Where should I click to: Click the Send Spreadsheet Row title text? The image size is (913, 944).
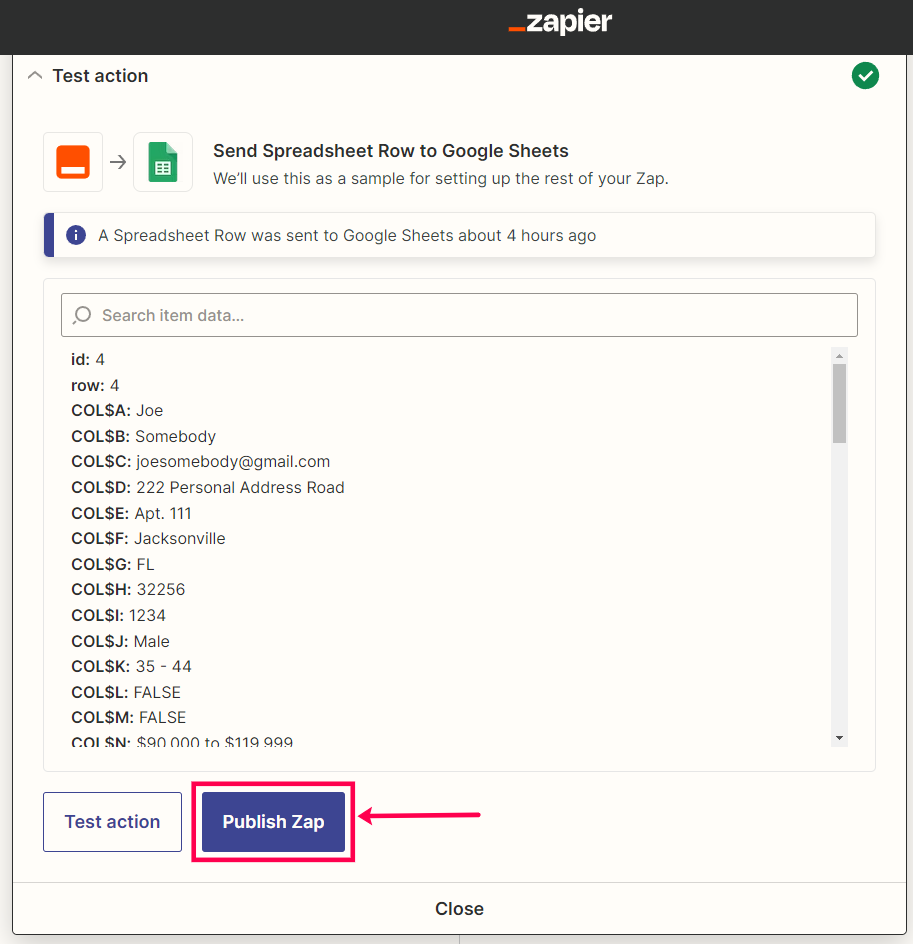point(391,151)
